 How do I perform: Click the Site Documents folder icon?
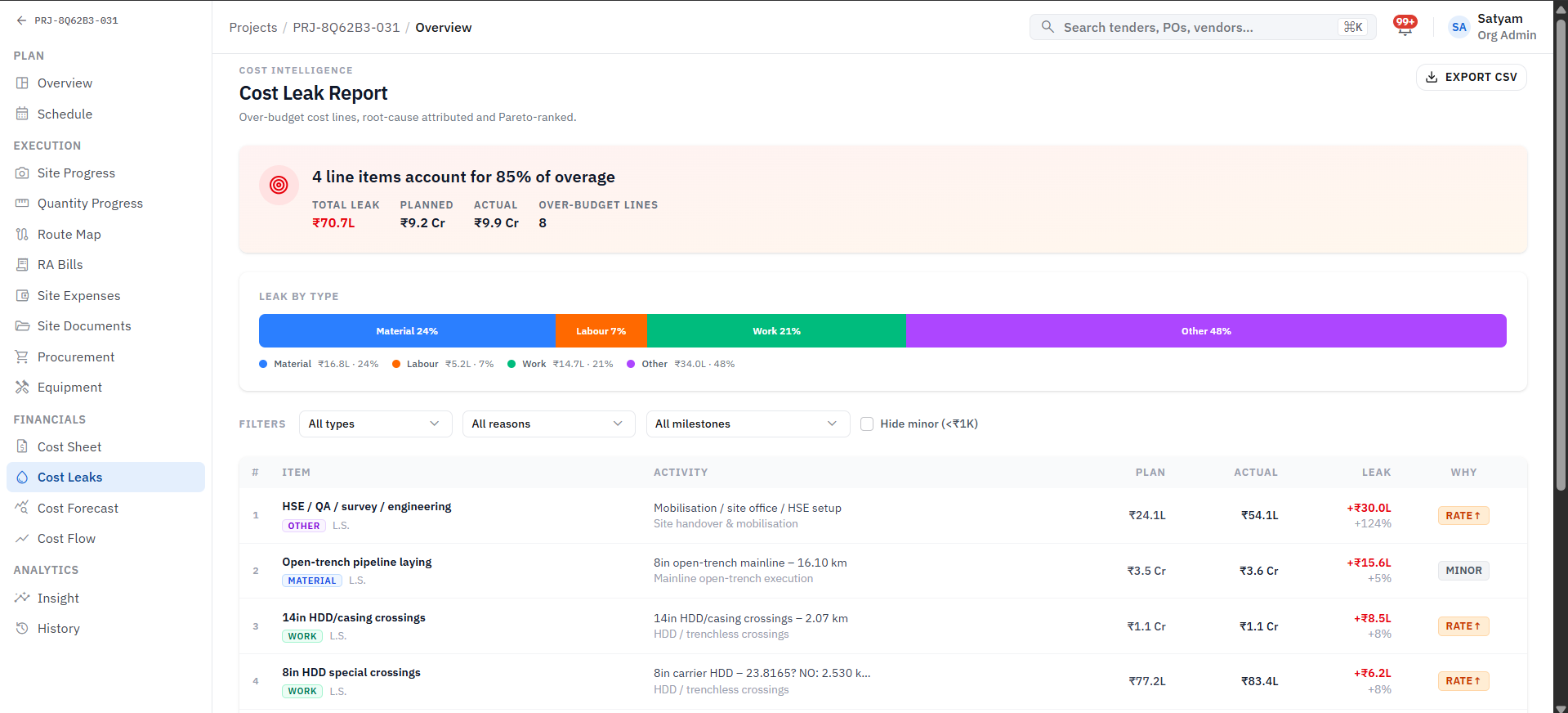click(22, 326)
